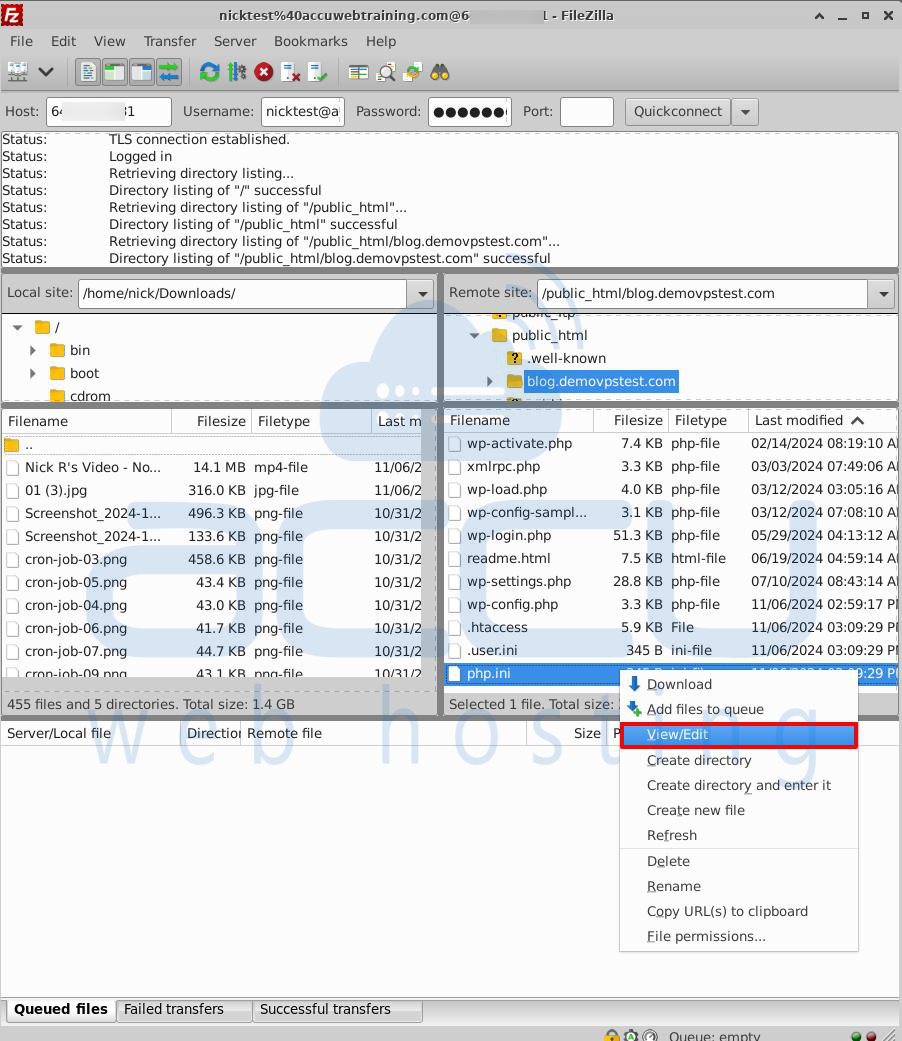
Task: Open the Quickconnect history dropdown
Action: pyautogui.click(x=745, y=112)
